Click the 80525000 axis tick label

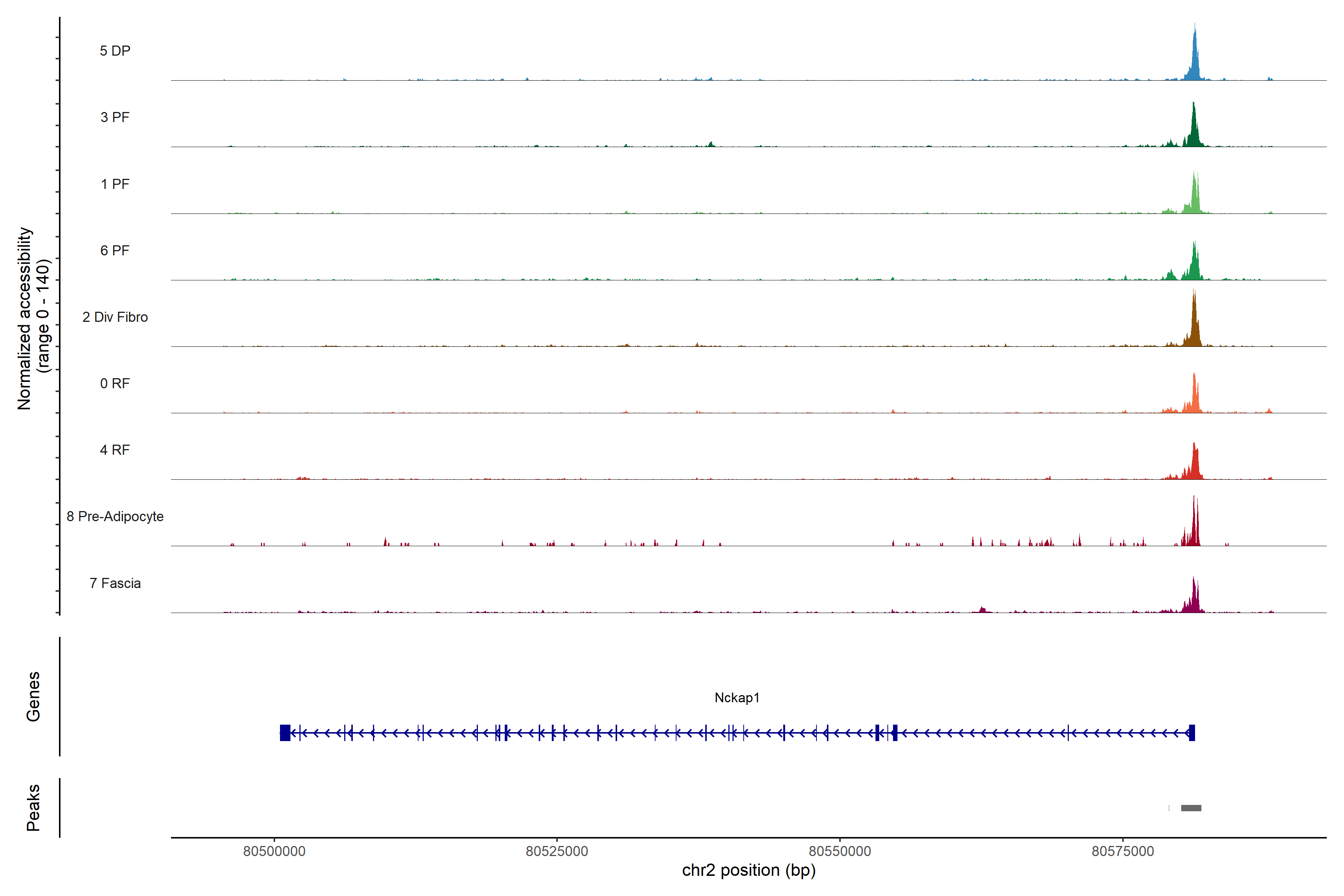click(x=557, y=851)
